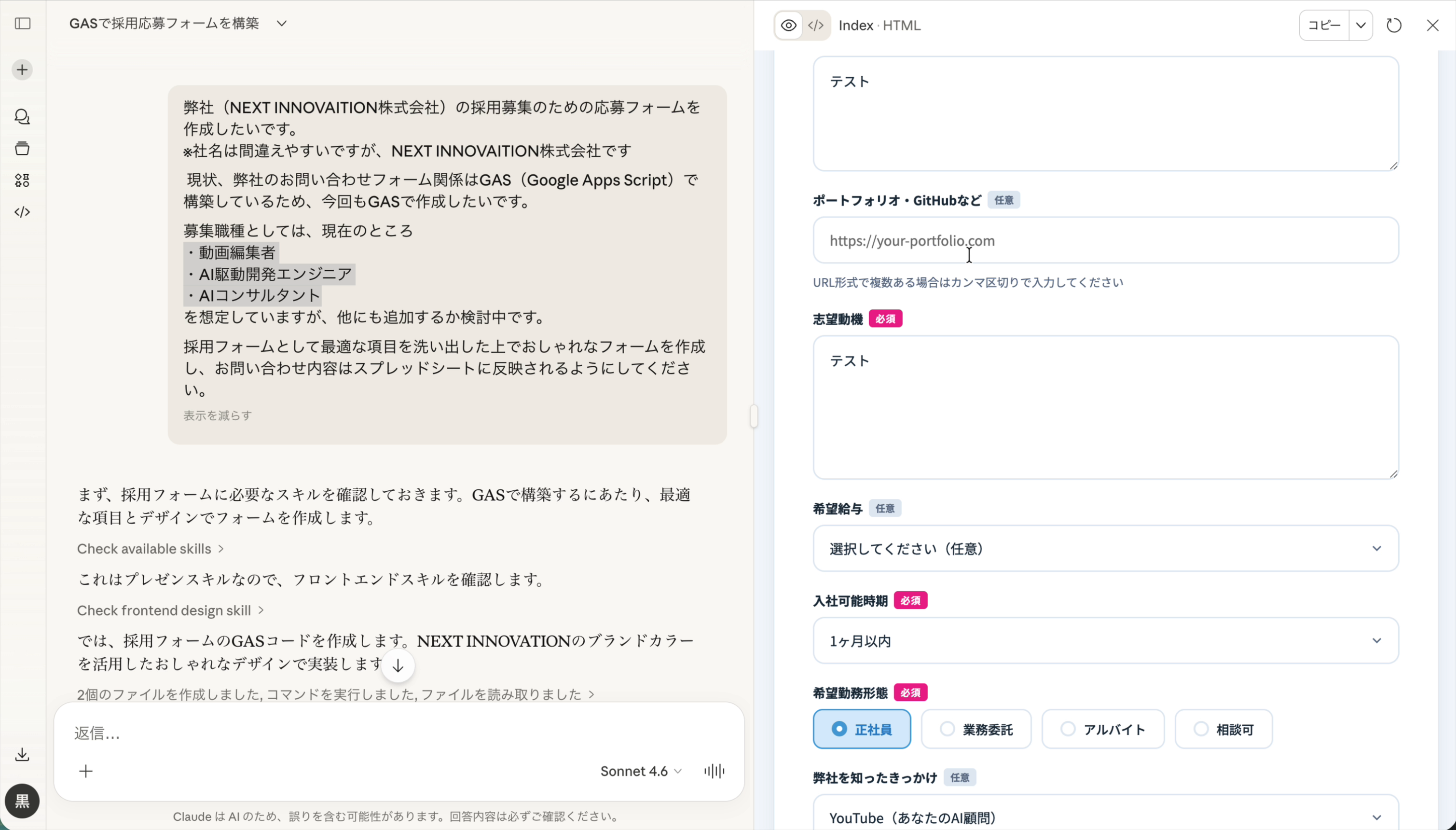
Task: Switch to code view in the artifact header
Action: tap(815, 25)
